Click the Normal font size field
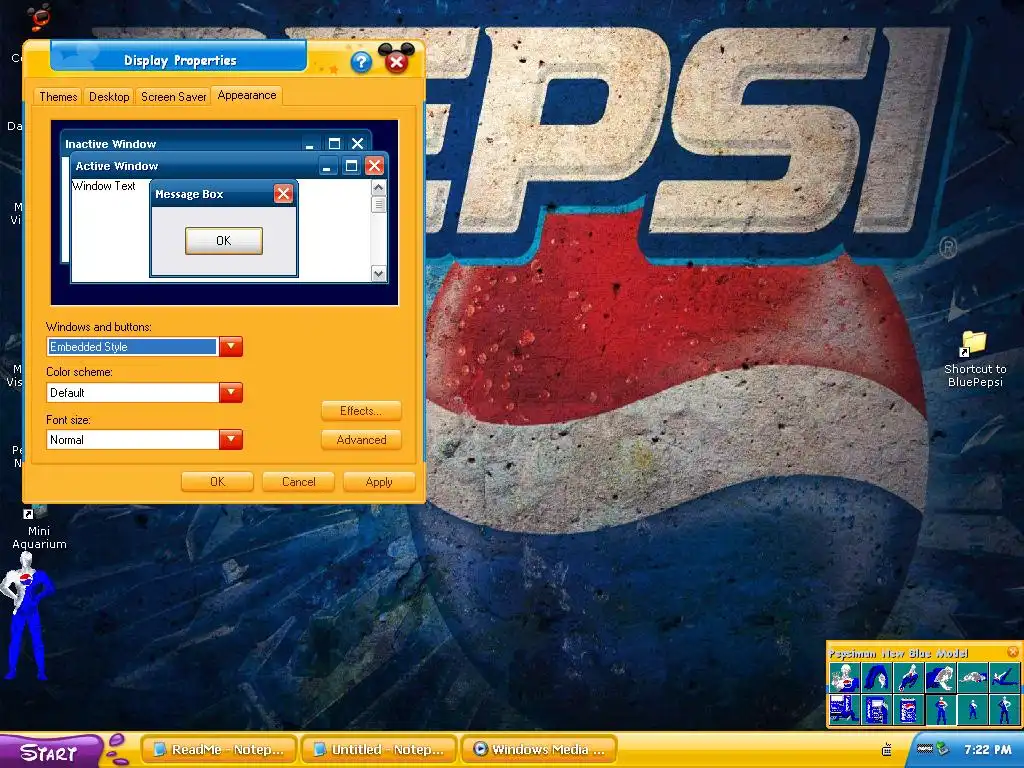 click(x=133, y=440)
